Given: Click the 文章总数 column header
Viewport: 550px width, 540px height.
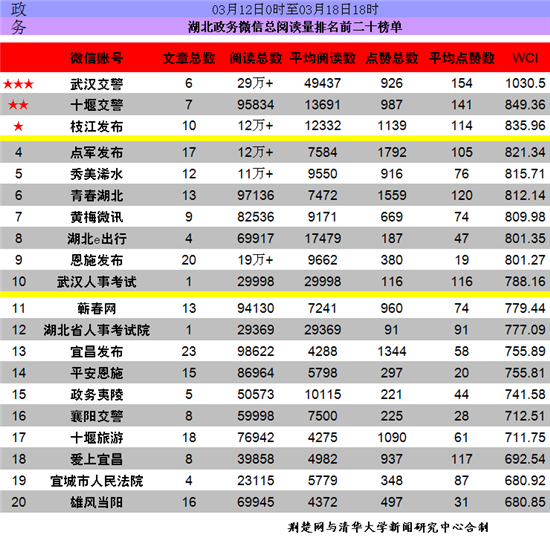Looking at the screenshot, I should click(x=189, y=58).
